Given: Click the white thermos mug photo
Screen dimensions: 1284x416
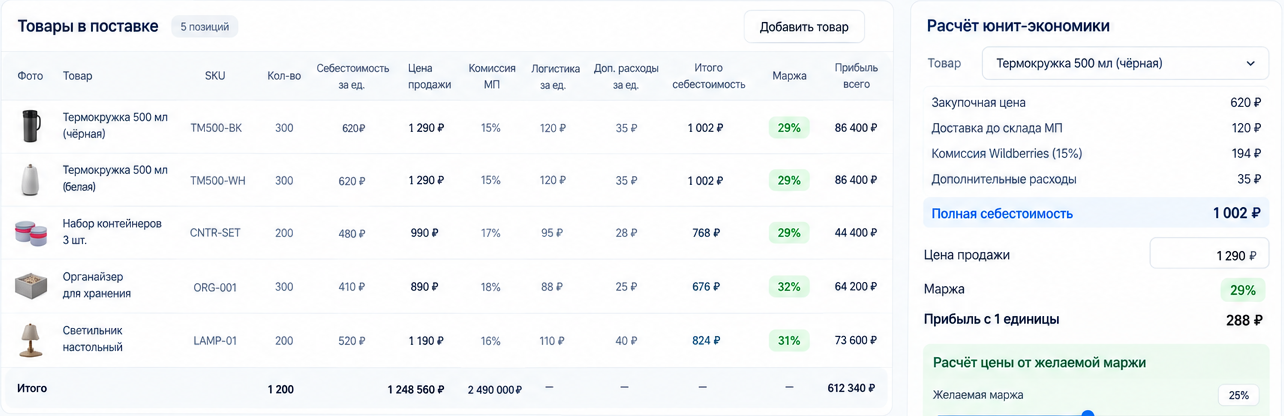Looking at the screenshot, I should 32,180.
